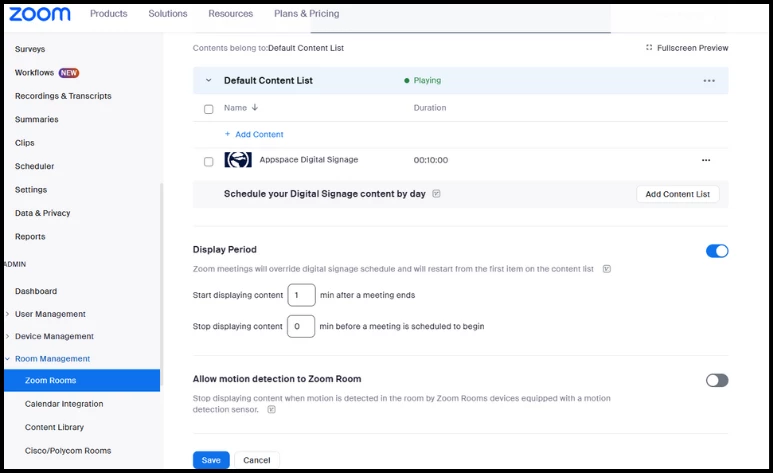Viewport: 773px width, 473px height.
Task: Open Fullscreen Preview icon
Action: 649,47
